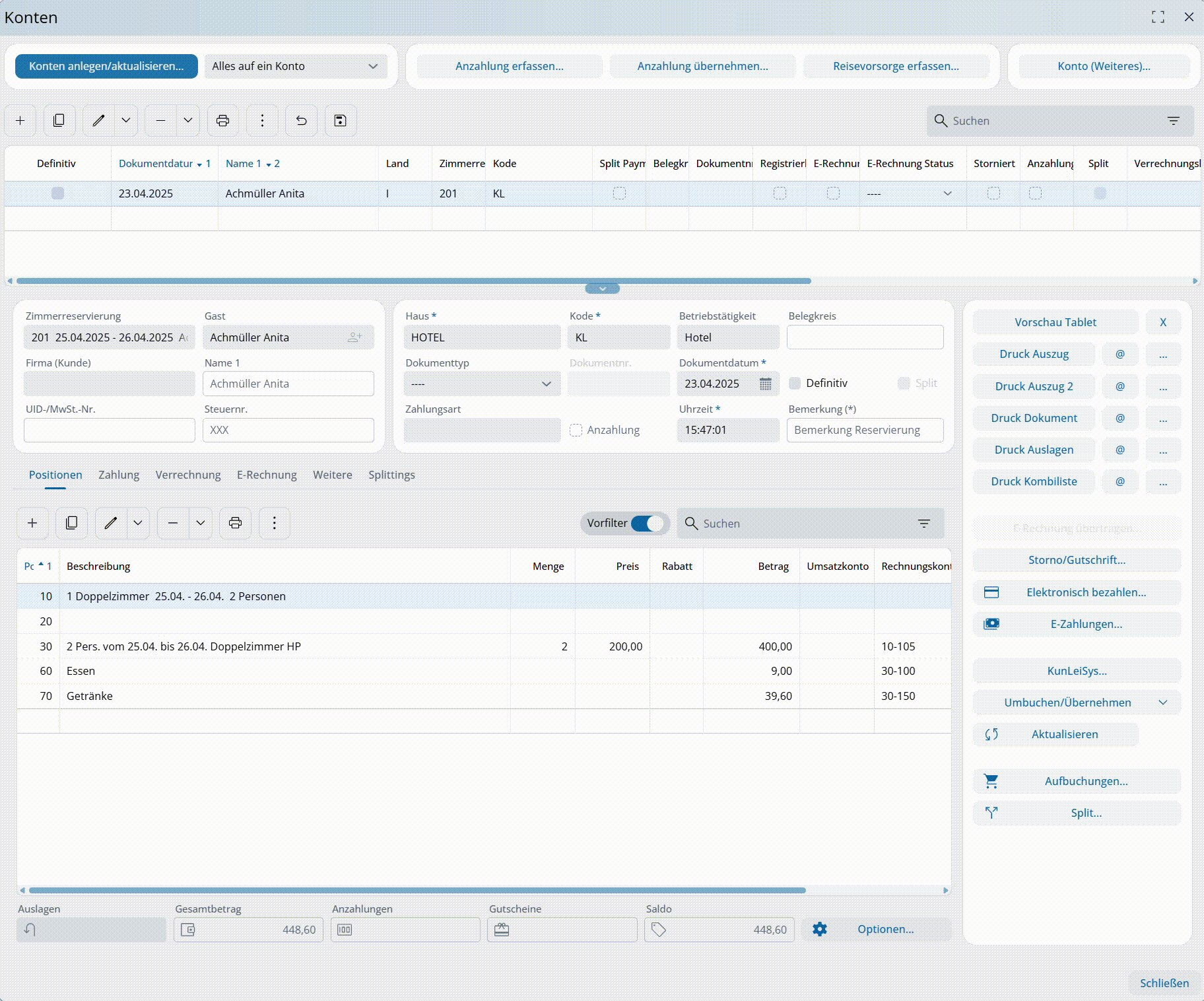
Task: Click the wallet icon in Gesamtbetrag
Action: pyautogui.click(x=188, y=930)
